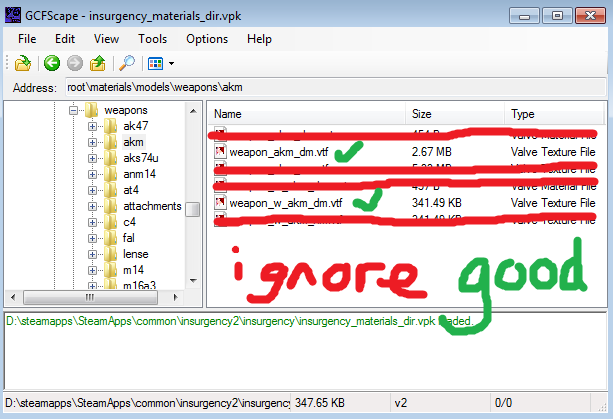Open the view style dropdown arrow
Image resolution: width=613 pixels, height=419 pixels.
[171, 63]
